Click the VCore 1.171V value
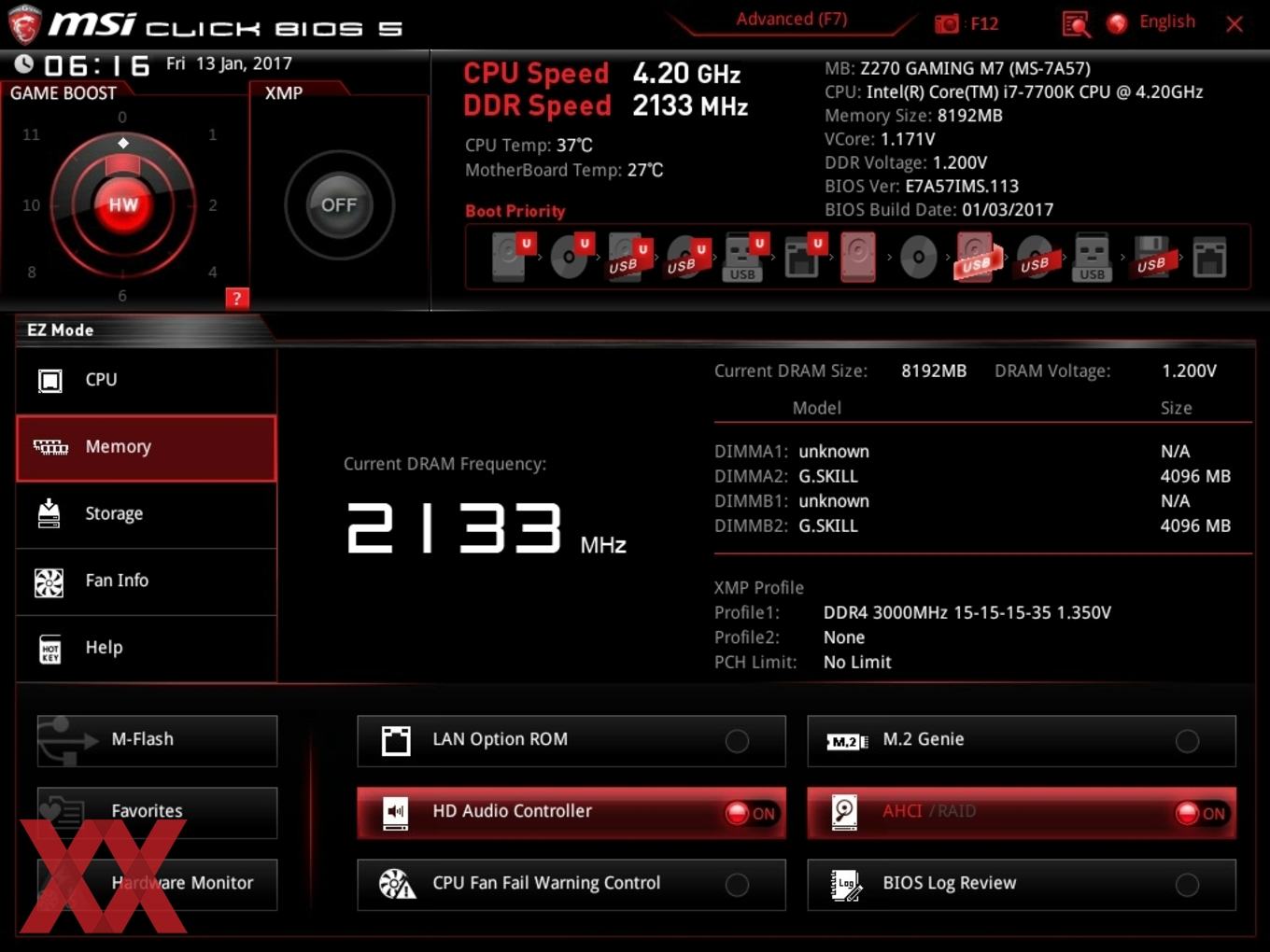 908,139
